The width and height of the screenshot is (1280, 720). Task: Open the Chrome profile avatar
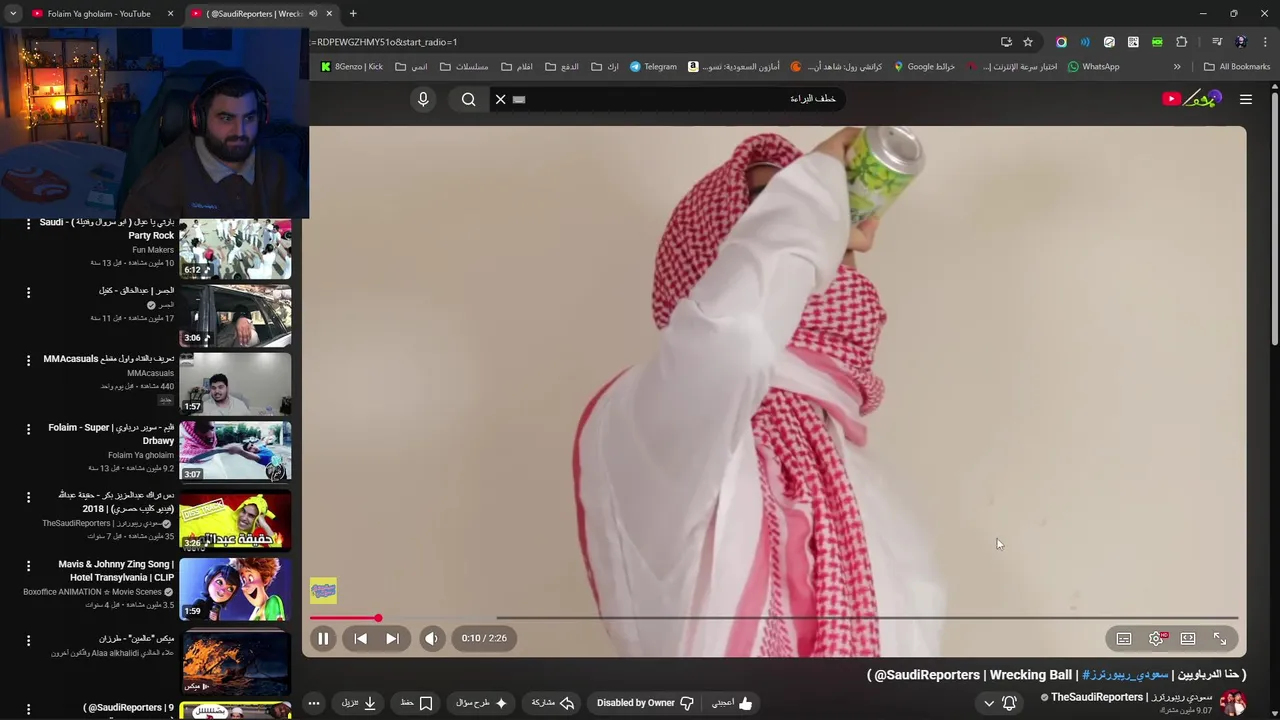pos(1241,42)
